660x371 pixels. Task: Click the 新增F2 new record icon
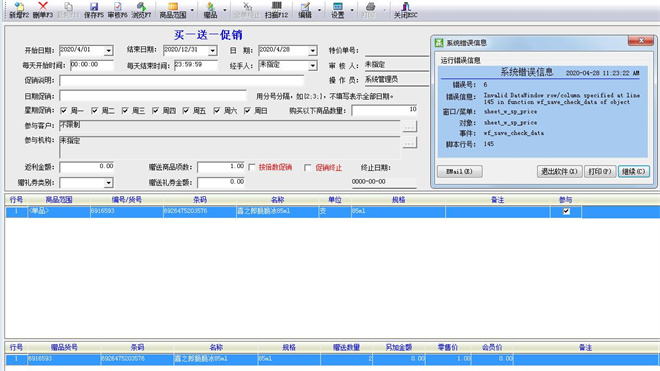tap(19, 6)
